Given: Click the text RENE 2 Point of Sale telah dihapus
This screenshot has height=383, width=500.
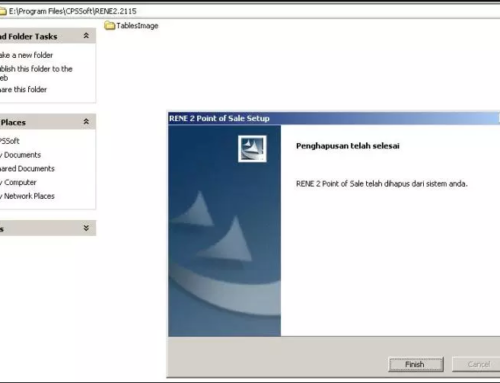Looking at the screenshot, I should (382, 184).
